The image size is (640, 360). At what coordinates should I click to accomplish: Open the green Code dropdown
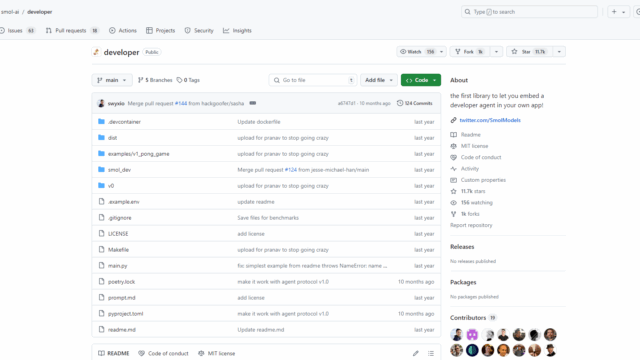click(421, 80)
